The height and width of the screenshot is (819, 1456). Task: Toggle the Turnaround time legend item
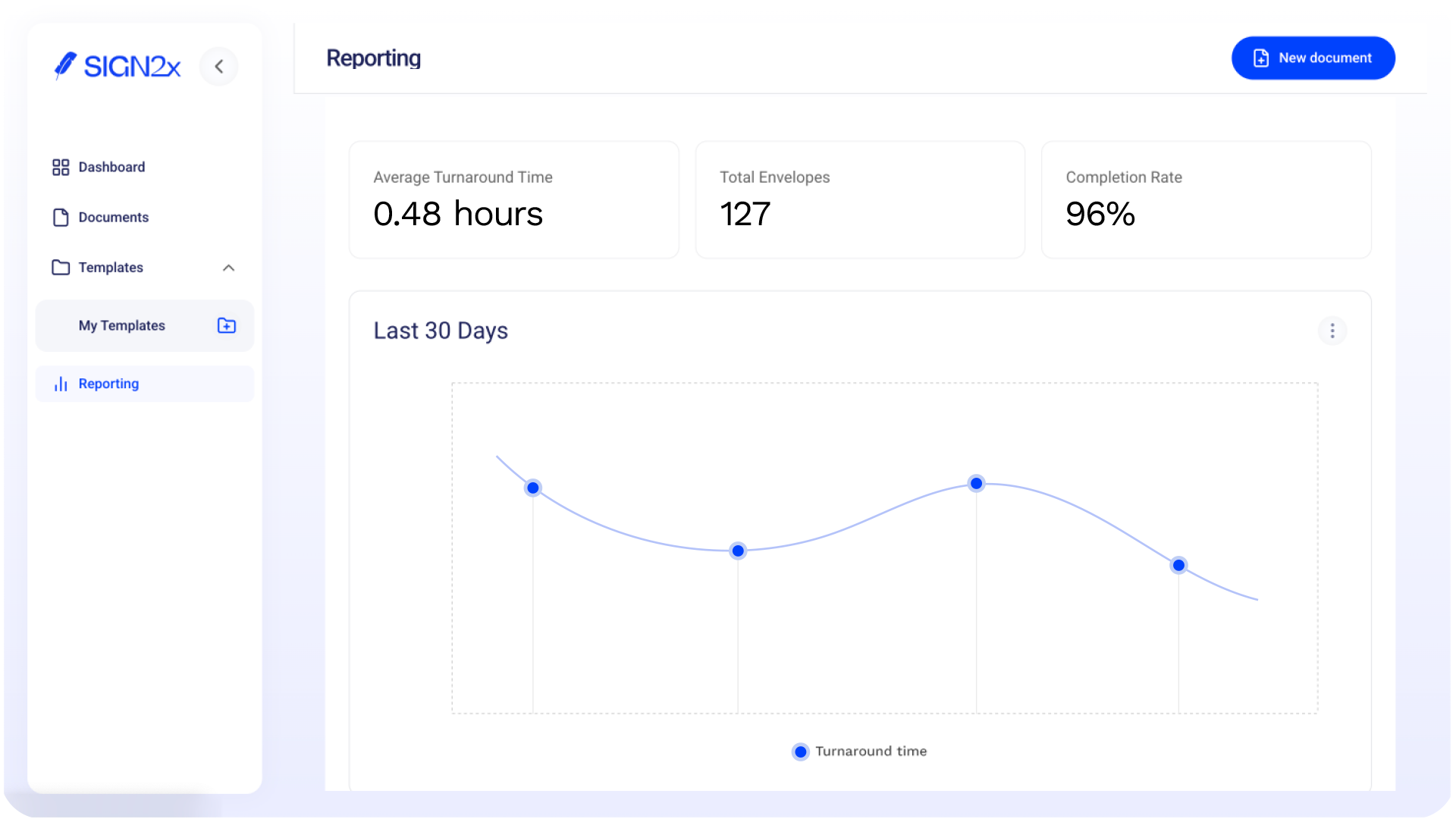point(860,752)
